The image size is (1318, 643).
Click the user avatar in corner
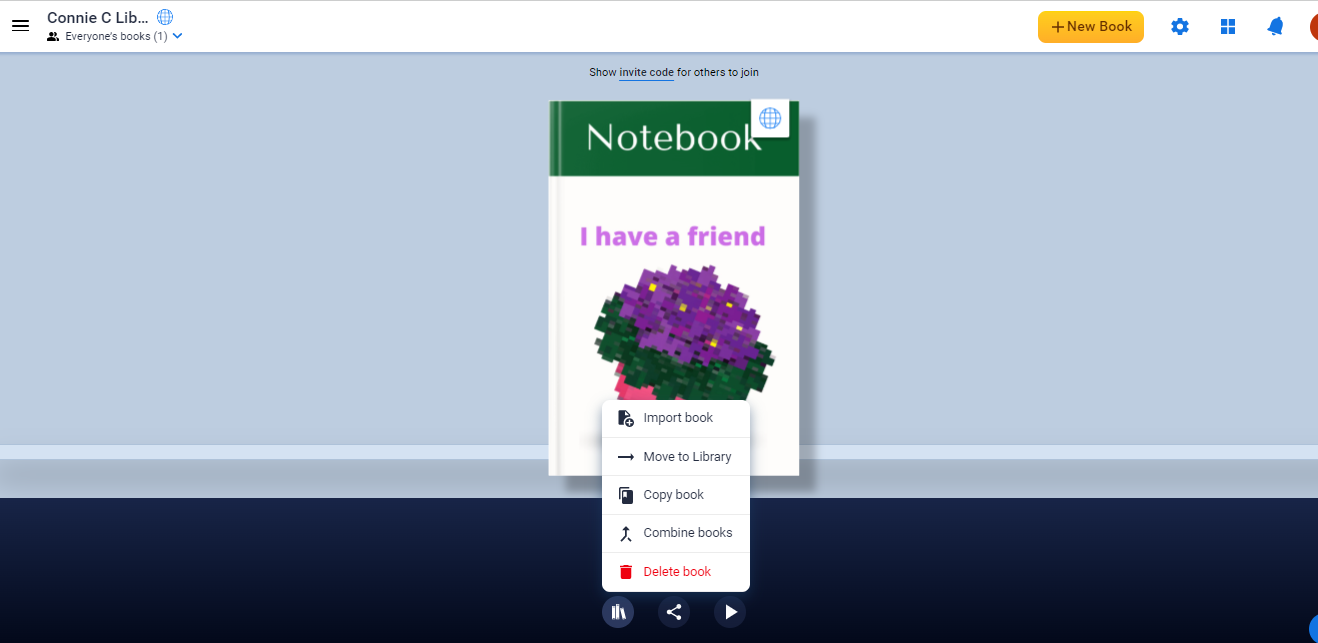1313,27
